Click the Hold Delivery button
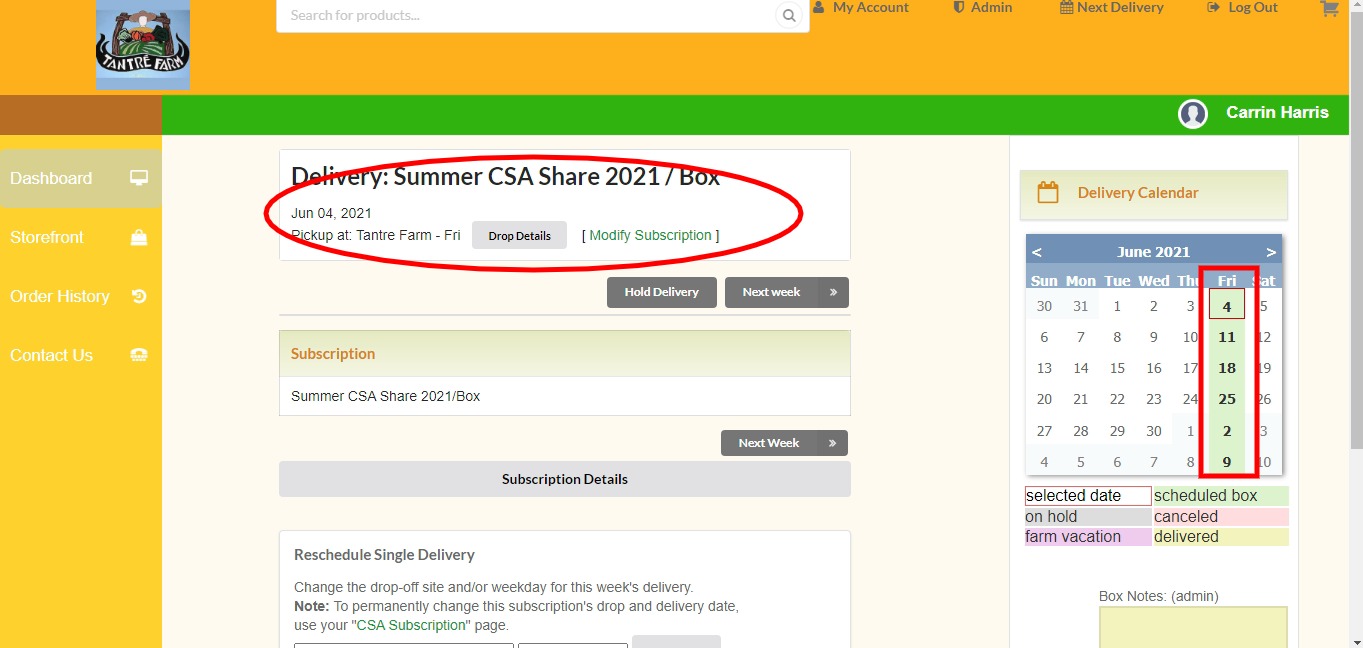 (x=661, y=292)
